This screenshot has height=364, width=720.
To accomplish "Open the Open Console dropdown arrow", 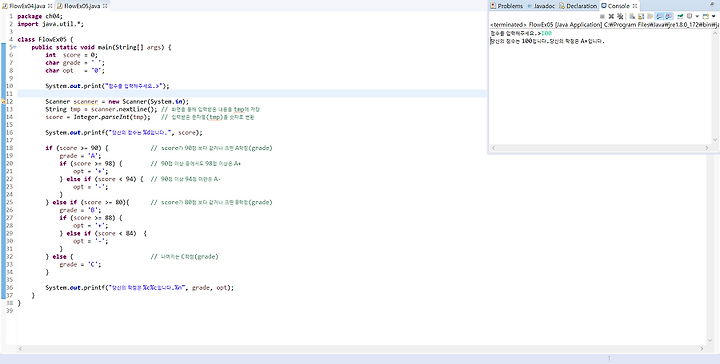I will (x=714, y=16).
